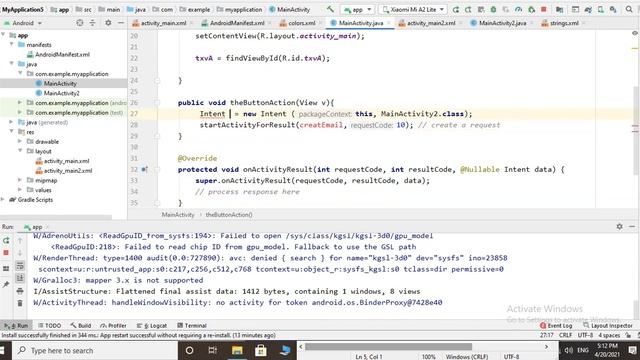Click the override gutter icon on line 32
This screenshot has width=640, height=360.
click(144, 169)
